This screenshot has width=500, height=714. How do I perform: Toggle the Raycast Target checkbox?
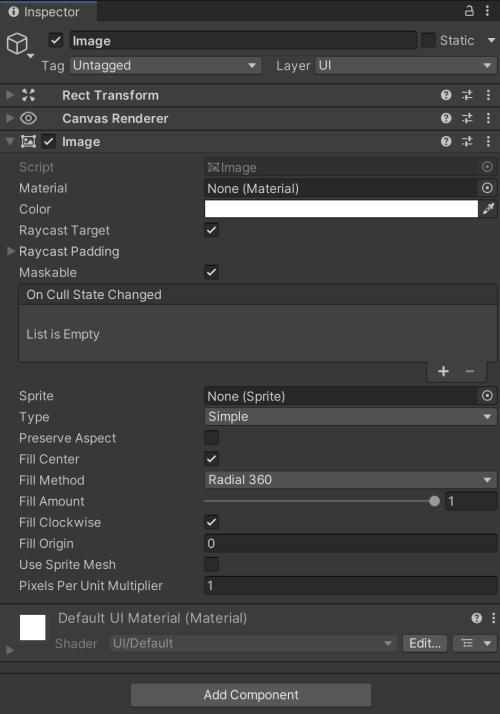211,230
